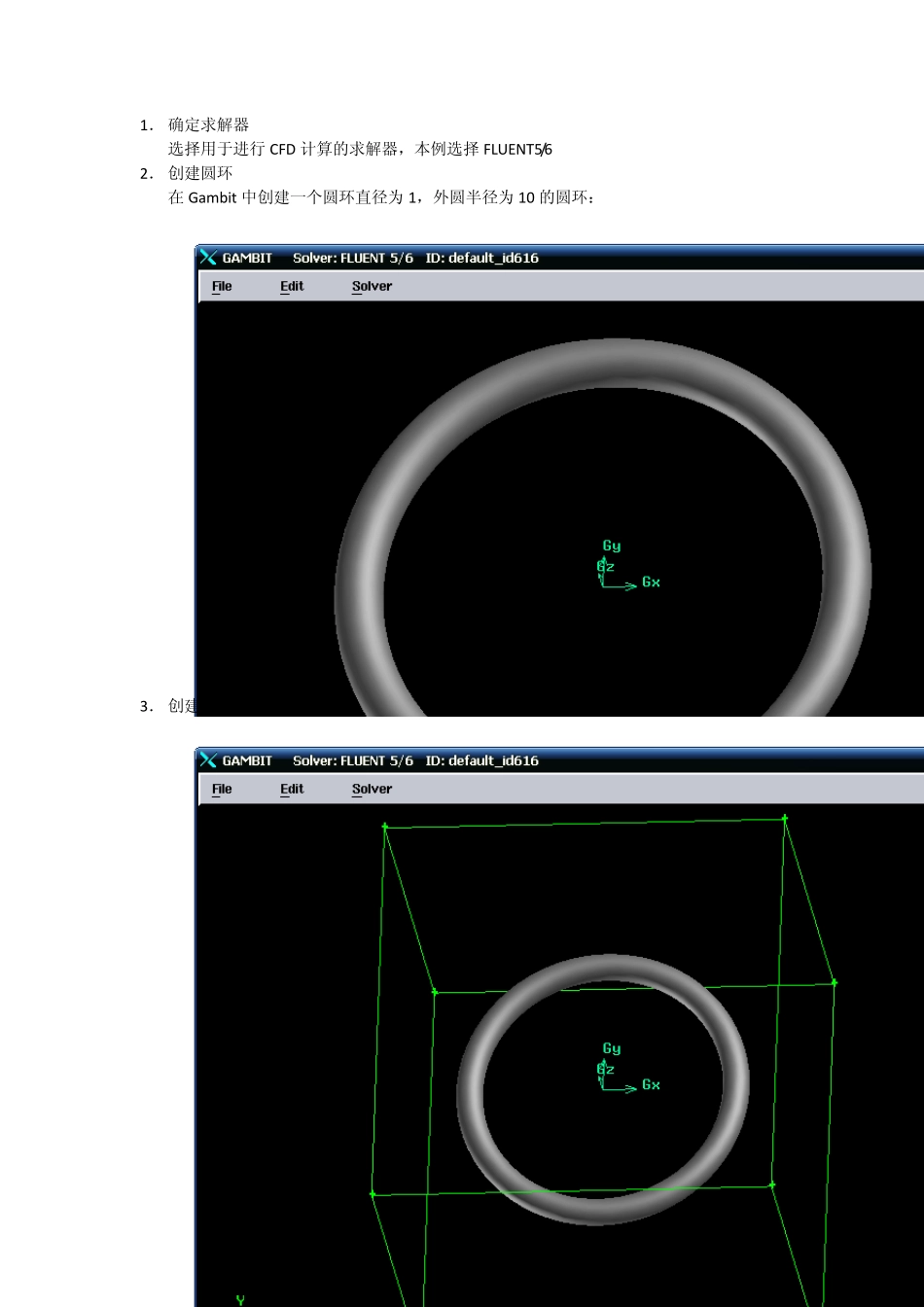Open Edit menu in lower GAMBIT window
The image size is (924, 1307).
[292, 789]
